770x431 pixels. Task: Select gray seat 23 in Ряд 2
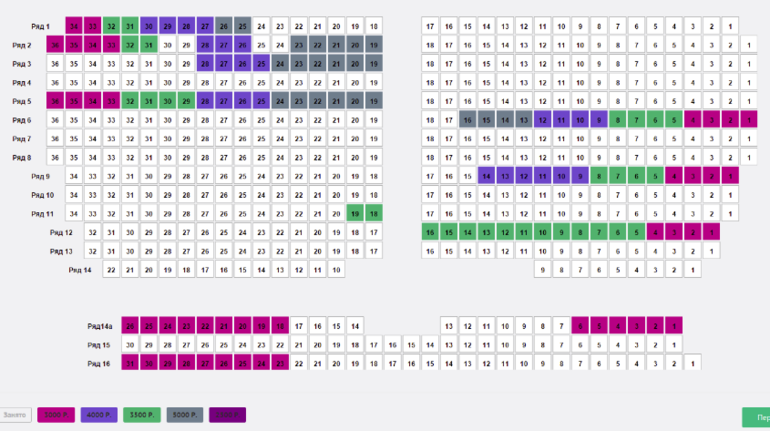[298, 45]
